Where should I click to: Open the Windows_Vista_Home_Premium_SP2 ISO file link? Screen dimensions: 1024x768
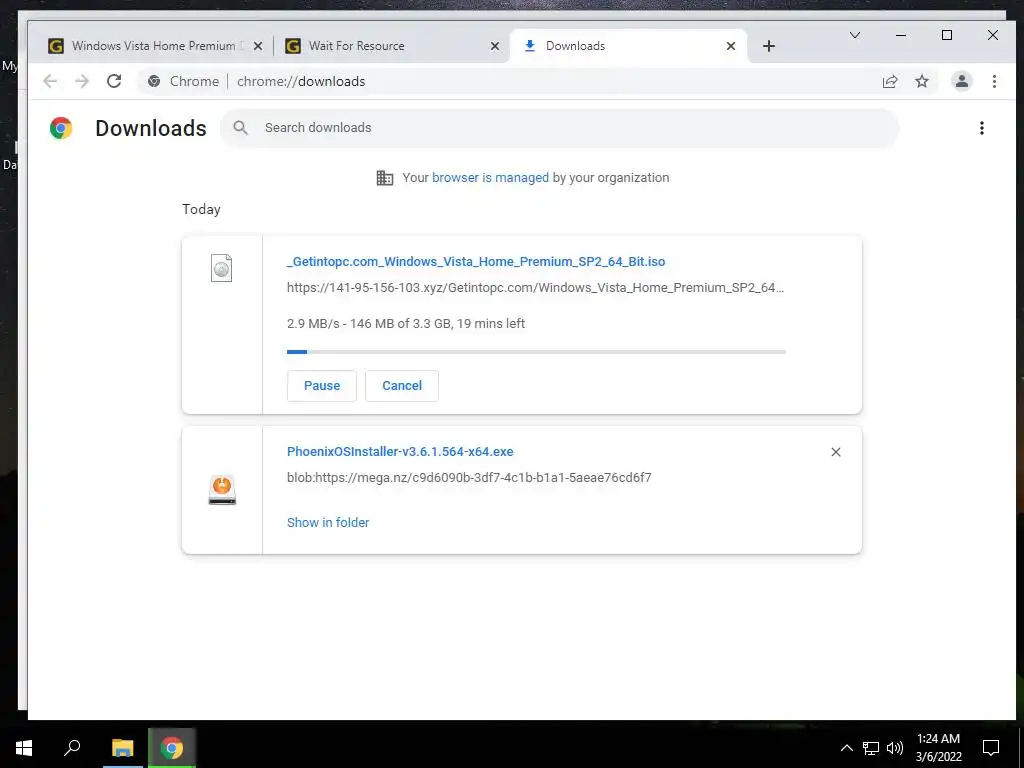click(475, 262)
